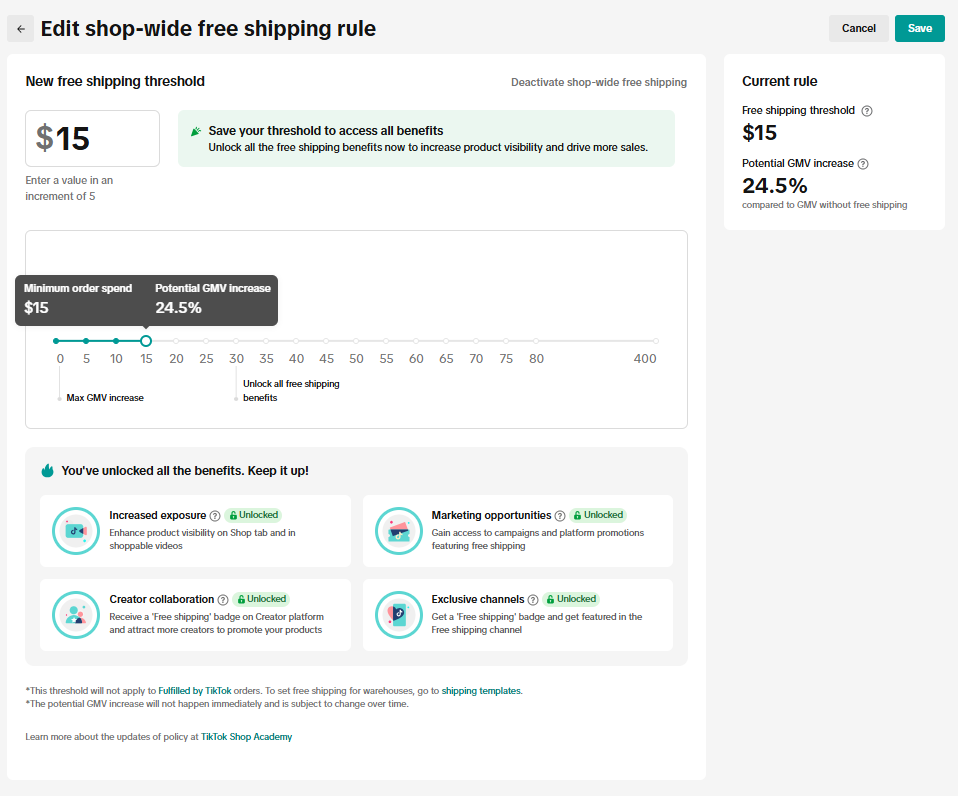Click help icon next to Marketing opportunities
Viewport: 958px width, 796px height.
pyautogui.click(x=560, y=516)
